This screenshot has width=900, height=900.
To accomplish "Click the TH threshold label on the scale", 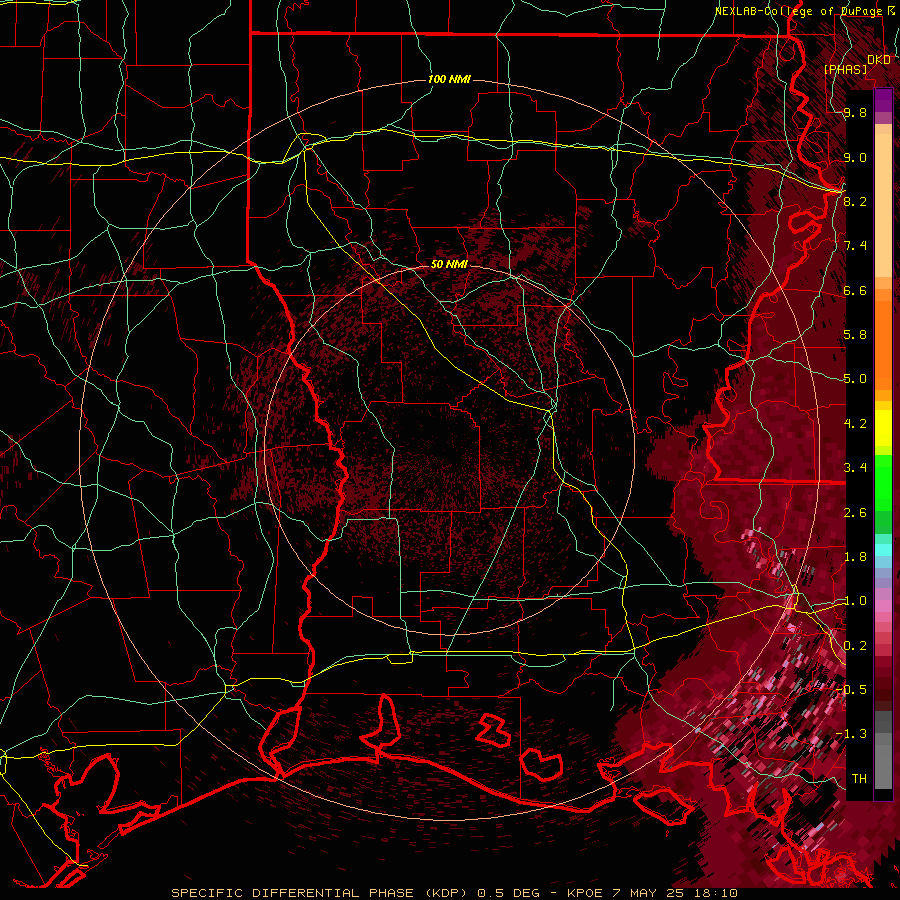I will tap(859, 779).
